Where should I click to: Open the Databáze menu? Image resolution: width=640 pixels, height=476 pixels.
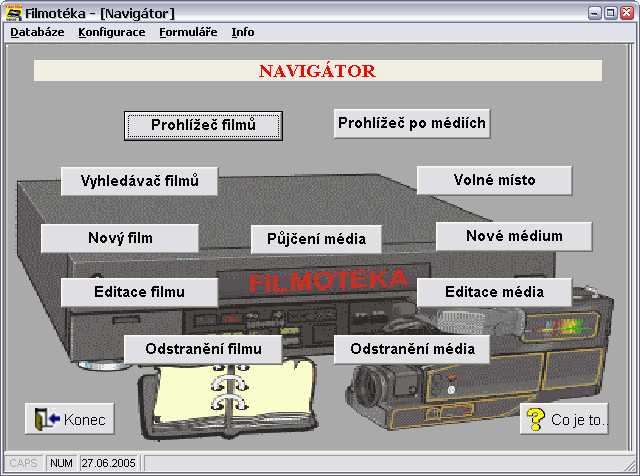[37, 32]
